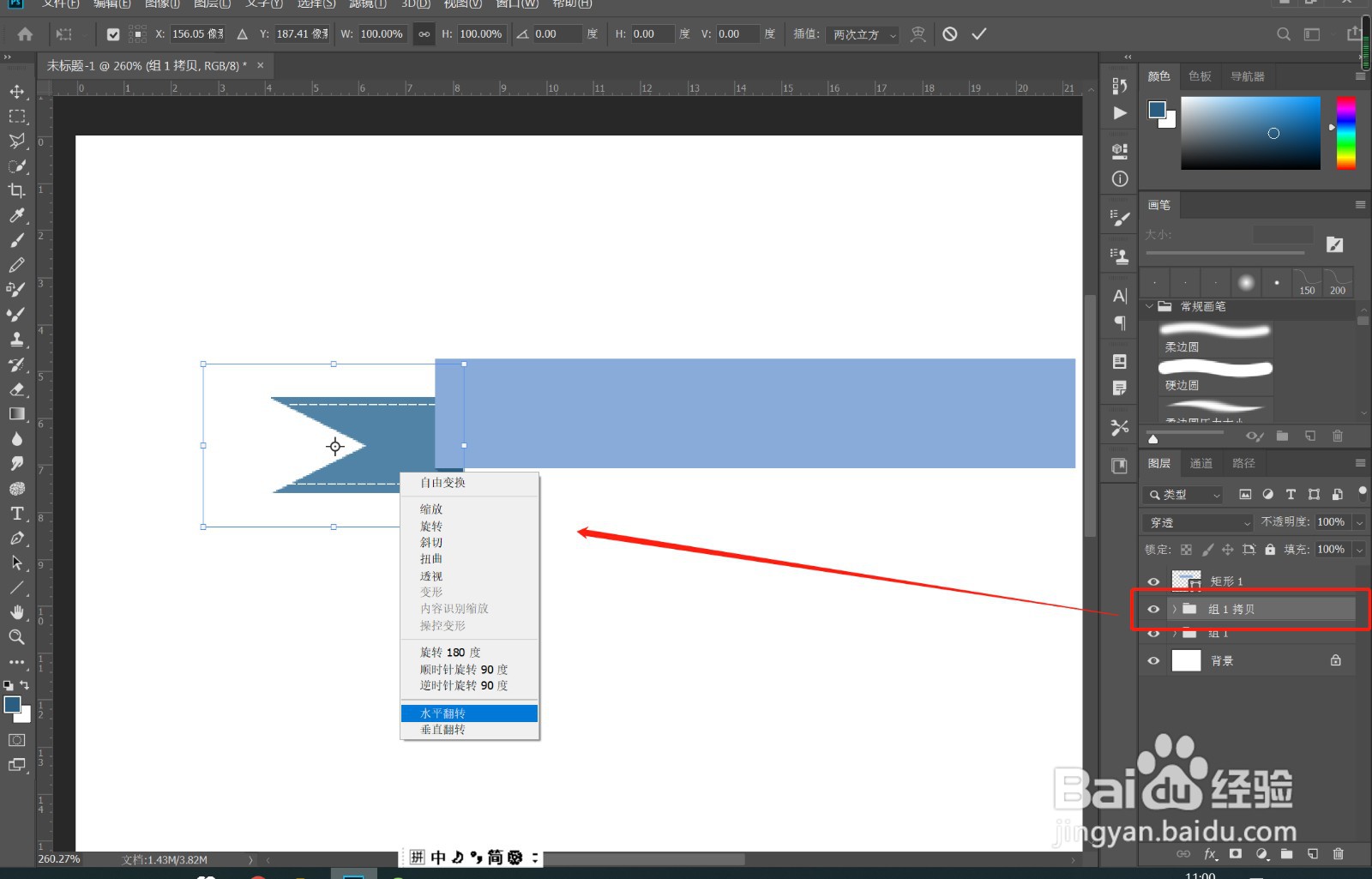Select the Eraser tool
Screen dimensions: 1372x879
16,388
